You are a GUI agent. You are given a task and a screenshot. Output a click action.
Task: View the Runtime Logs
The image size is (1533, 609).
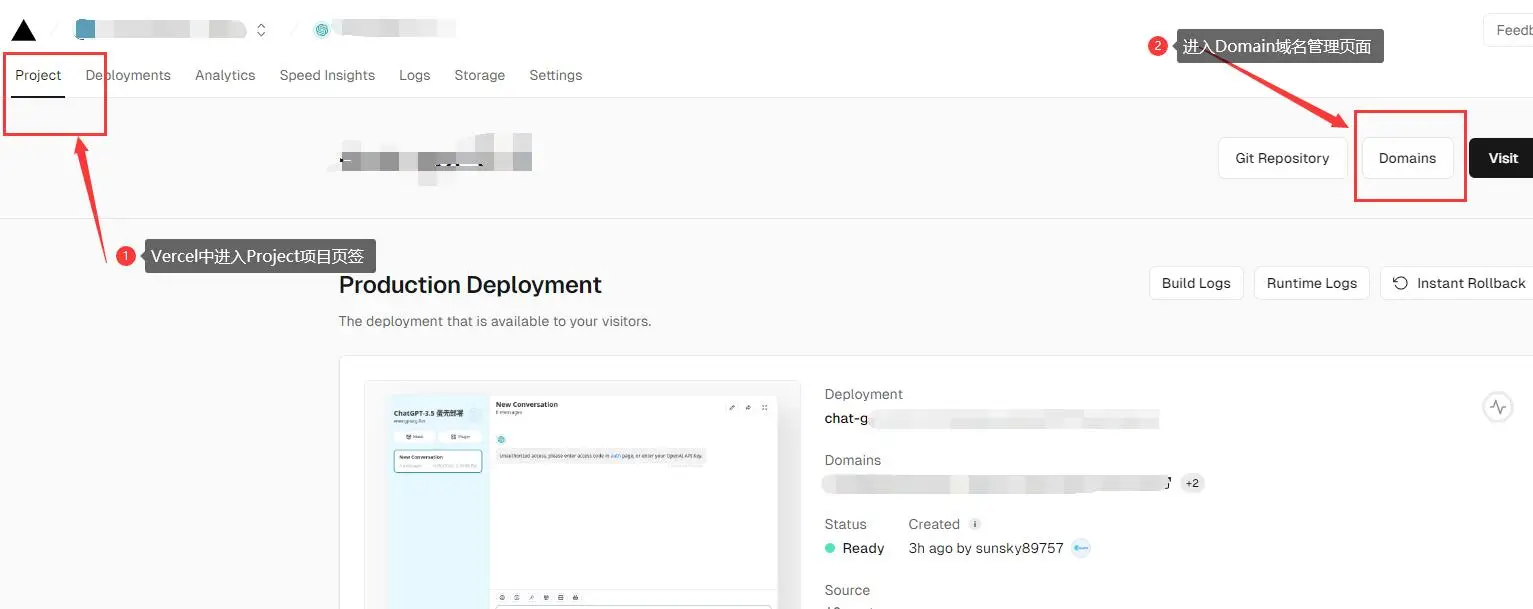pyautogui.click(x=1311, y=283)
